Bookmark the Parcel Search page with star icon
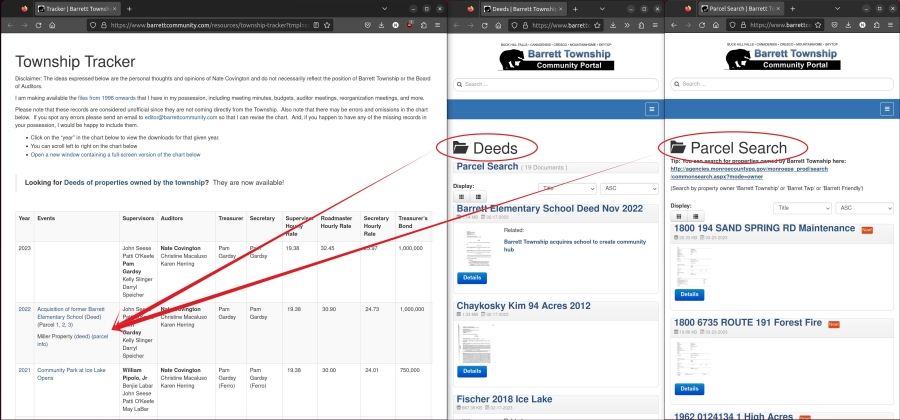Viewport: 900px width, 420px height. 817,25
